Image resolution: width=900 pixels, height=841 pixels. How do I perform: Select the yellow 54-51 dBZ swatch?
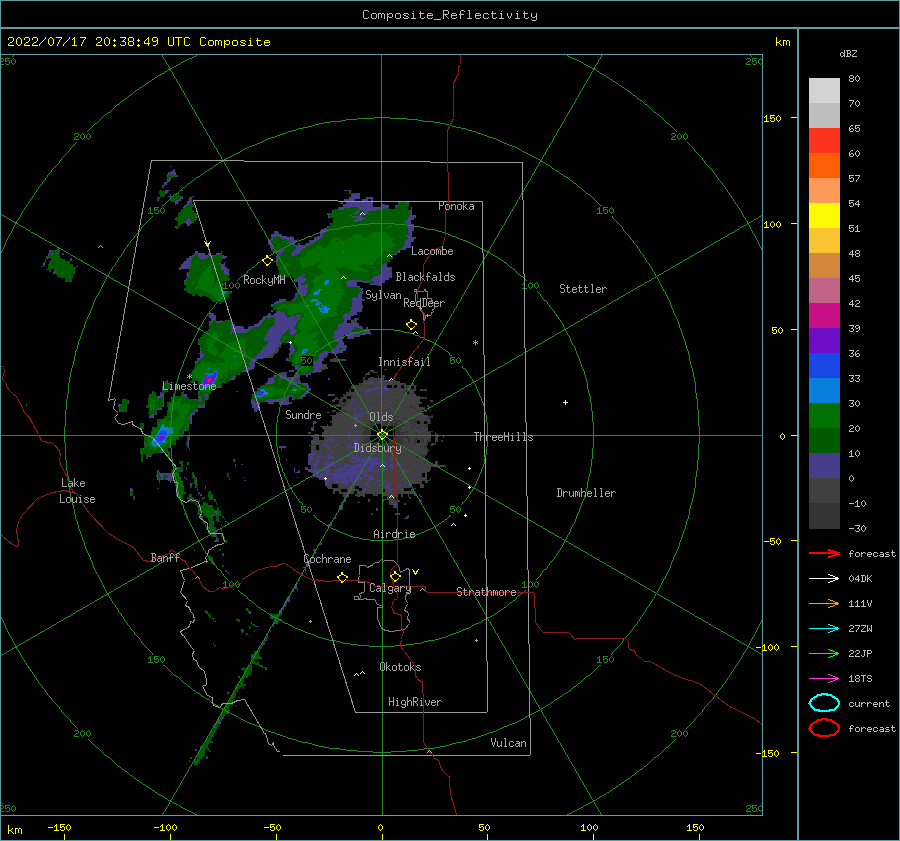(824, 216)
